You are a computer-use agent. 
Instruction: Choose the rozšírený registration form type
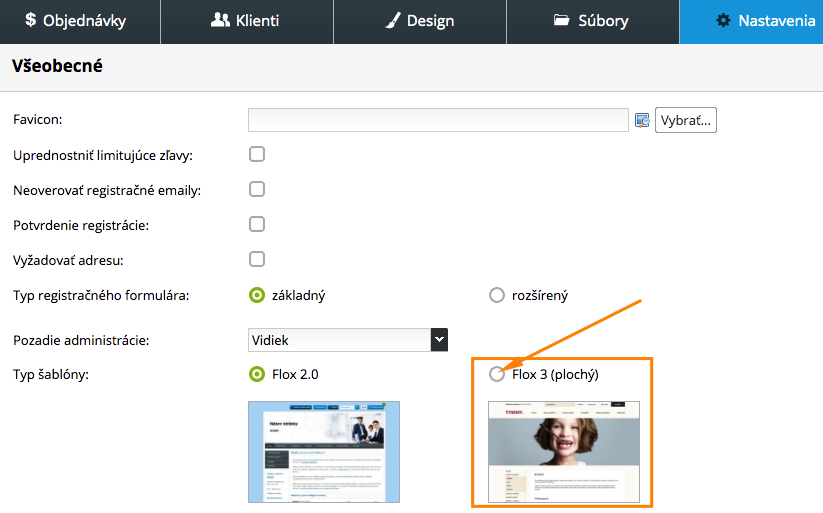(x=497, y=295)
